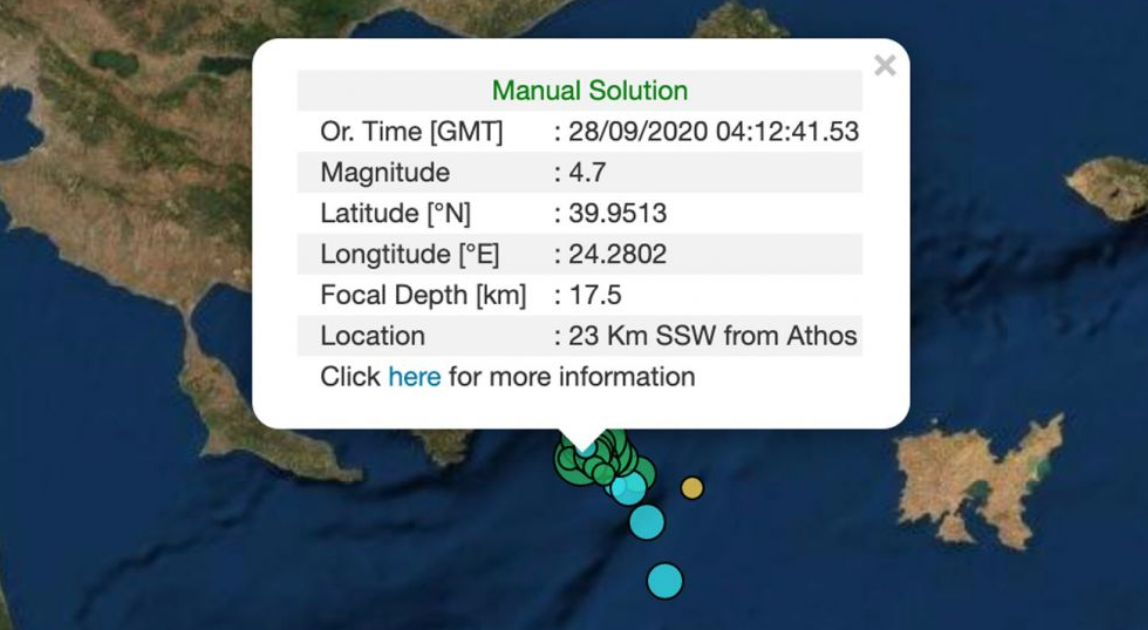
Task: Select the middle isolated cyan earthquake marker
Action: pos(647,522)
